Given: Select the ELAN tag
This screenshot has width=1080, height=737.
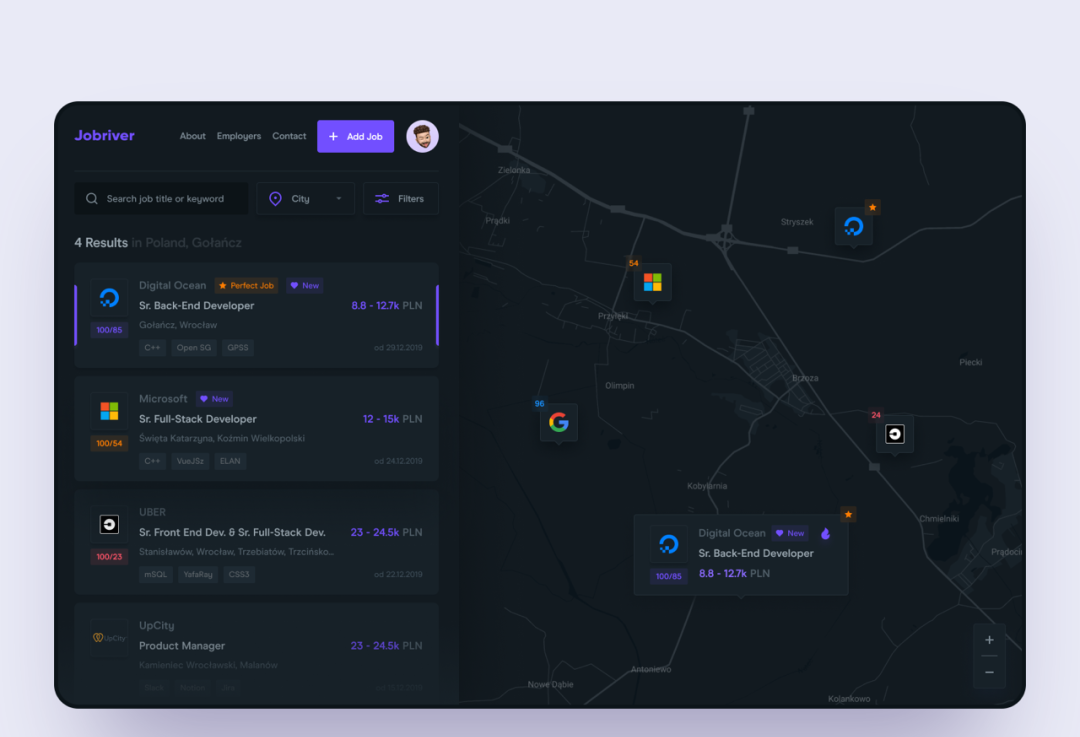Looking at the screenshot, I should point(230,461).
